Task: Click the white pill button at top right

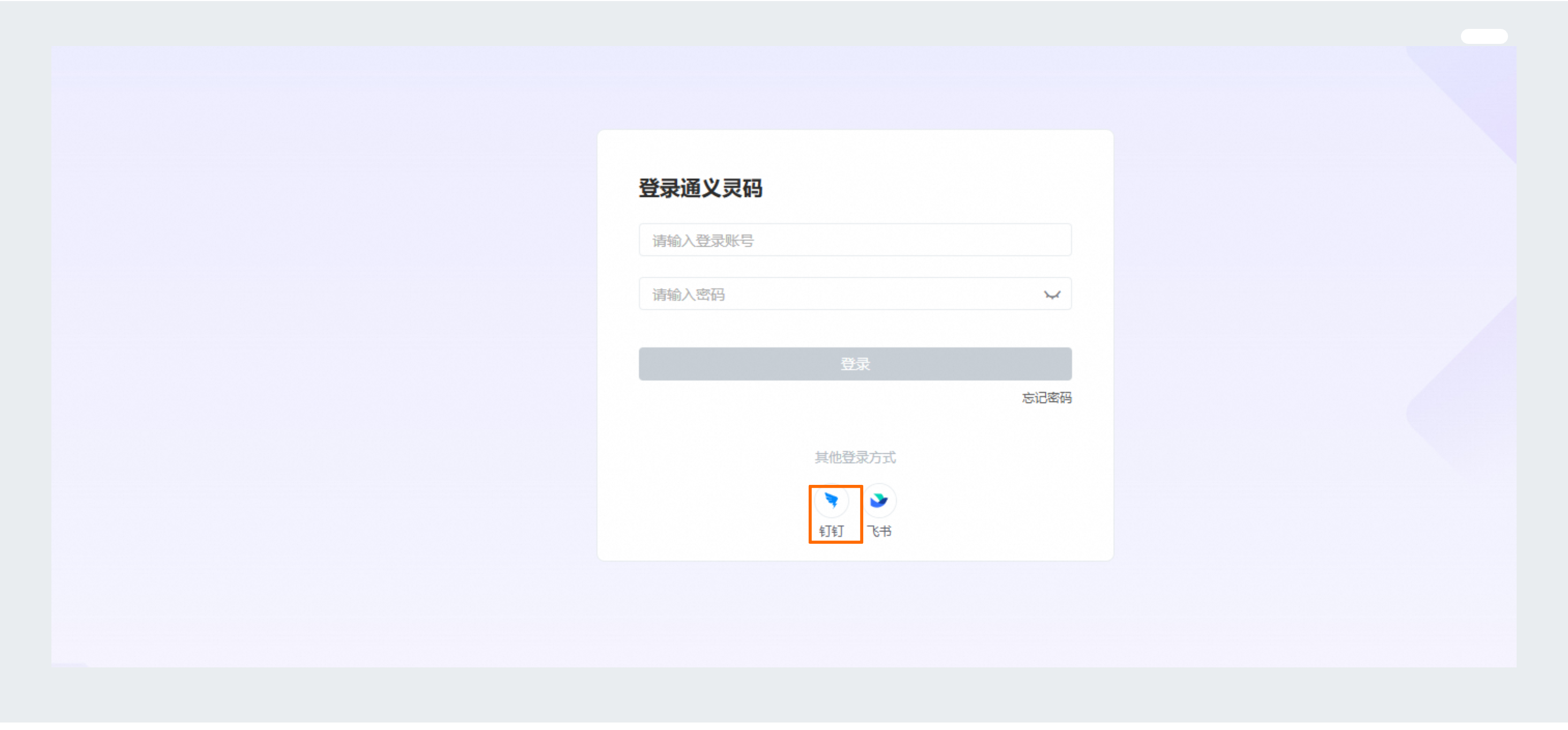Action: (x=1484, y=36)
